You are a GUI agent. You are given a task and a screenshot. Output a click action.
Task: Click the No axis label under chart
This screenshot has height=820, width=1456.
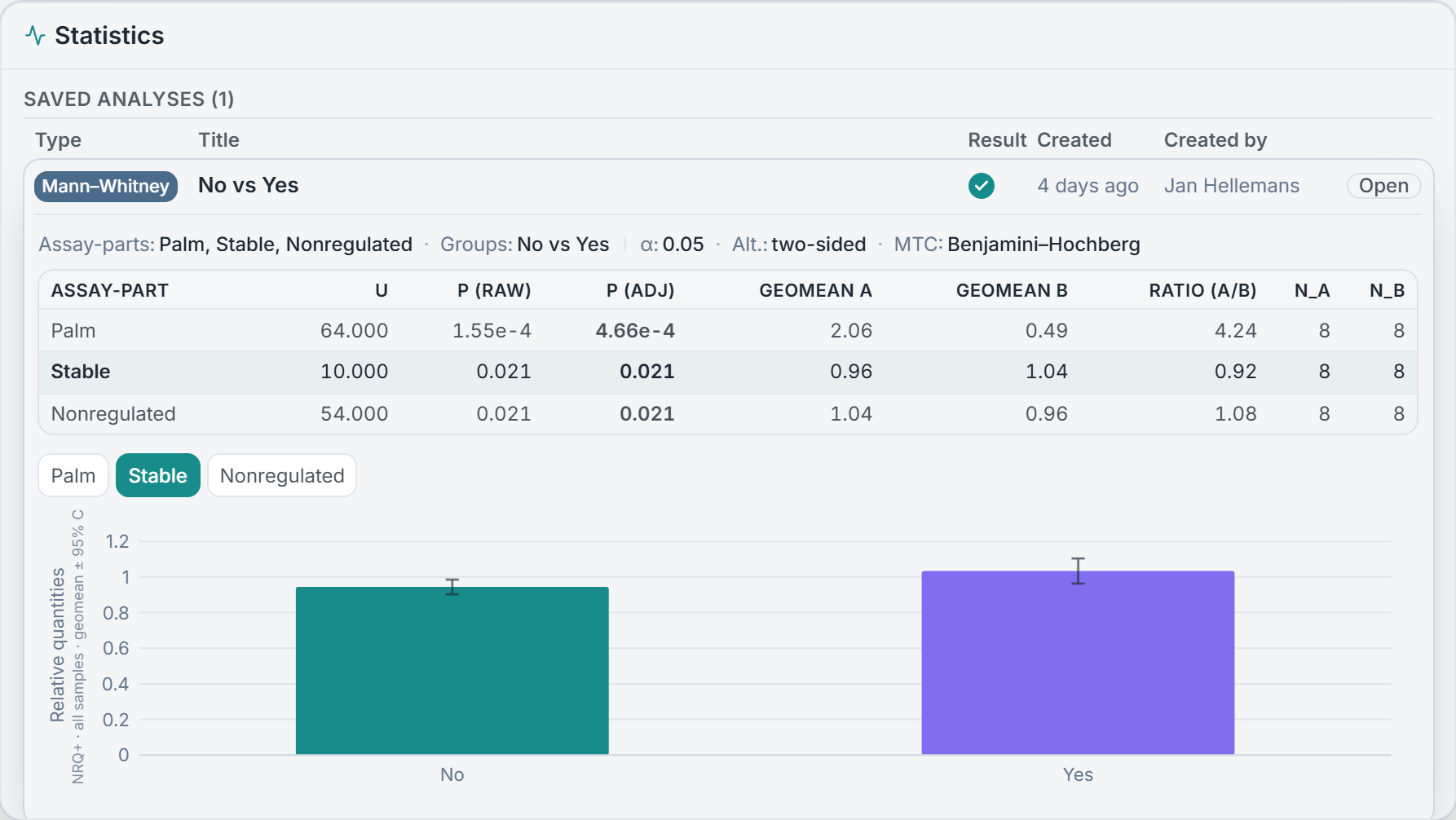452,774
